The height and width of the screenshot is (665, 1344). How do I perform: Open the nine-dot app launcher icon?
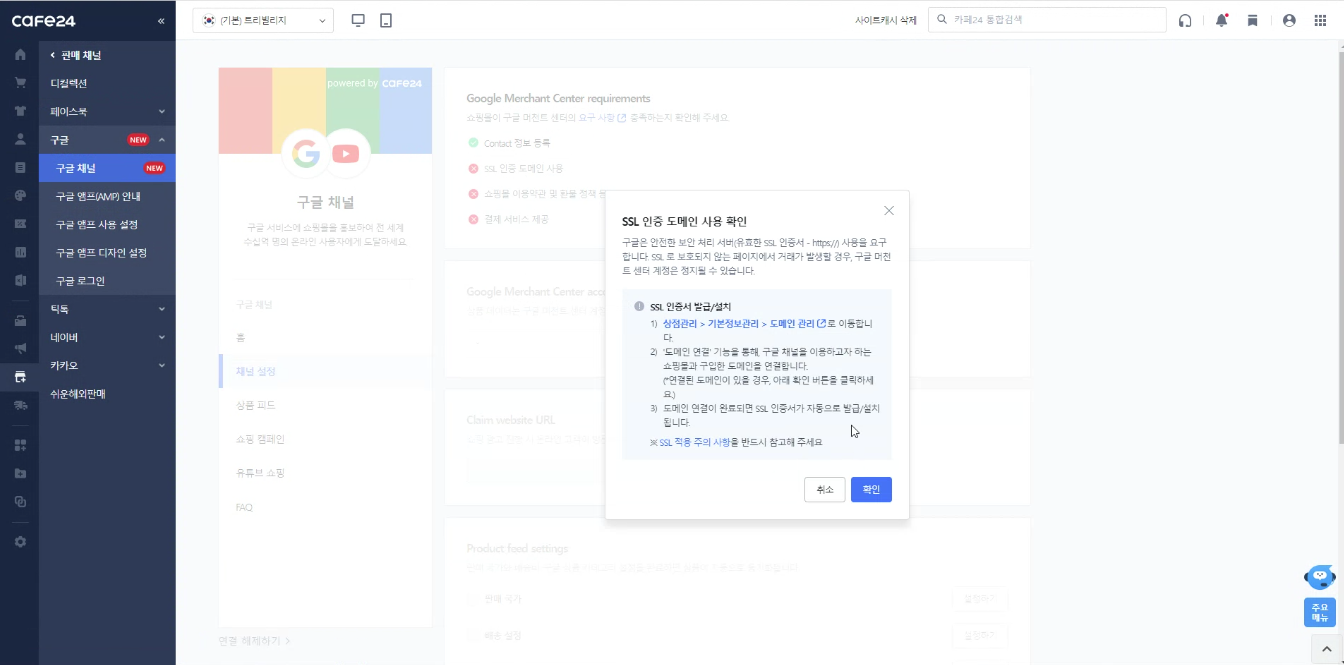pos(1320,20)
